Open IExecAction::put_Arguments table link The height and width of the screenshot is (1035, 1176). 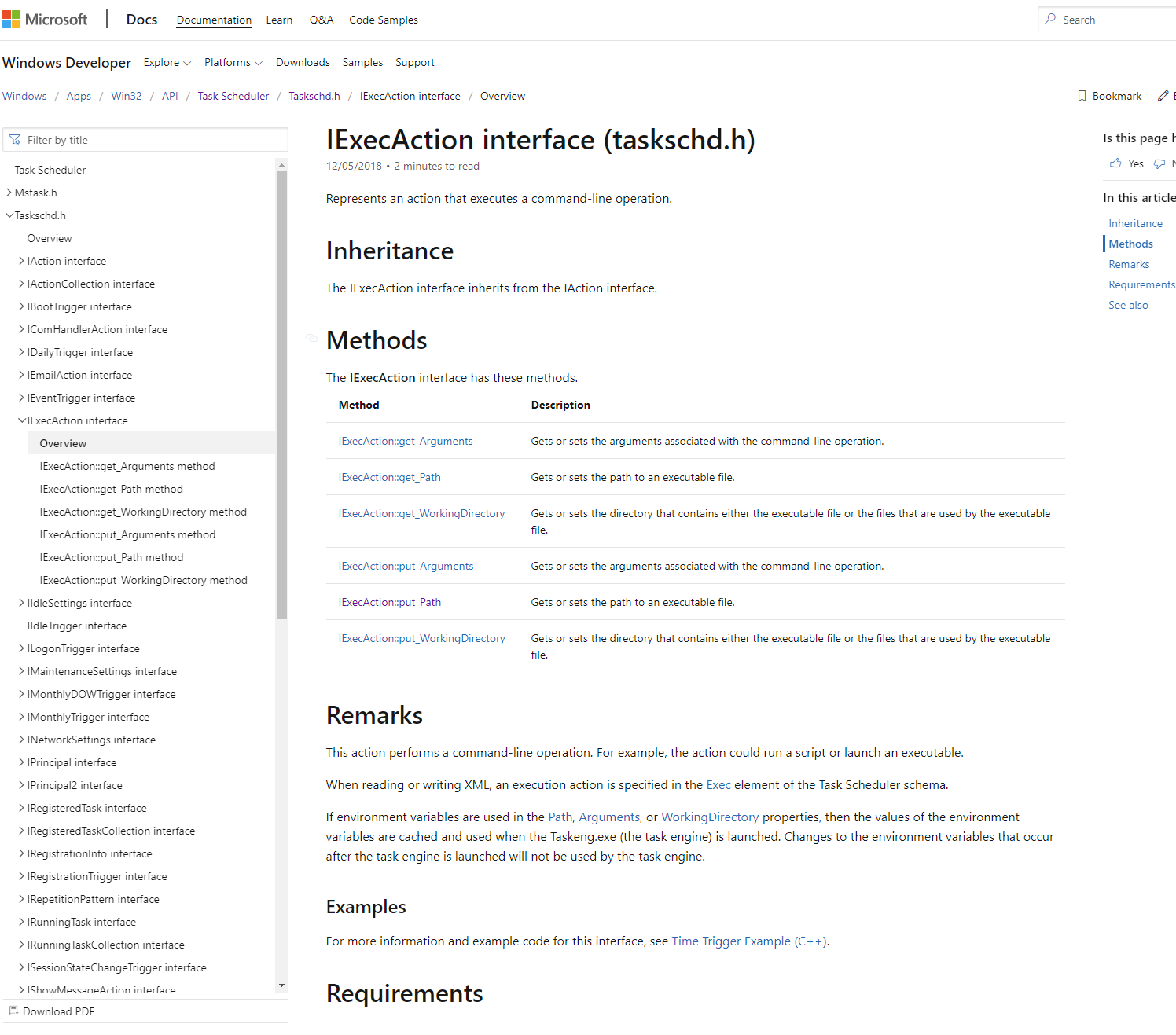pos(406,566)
